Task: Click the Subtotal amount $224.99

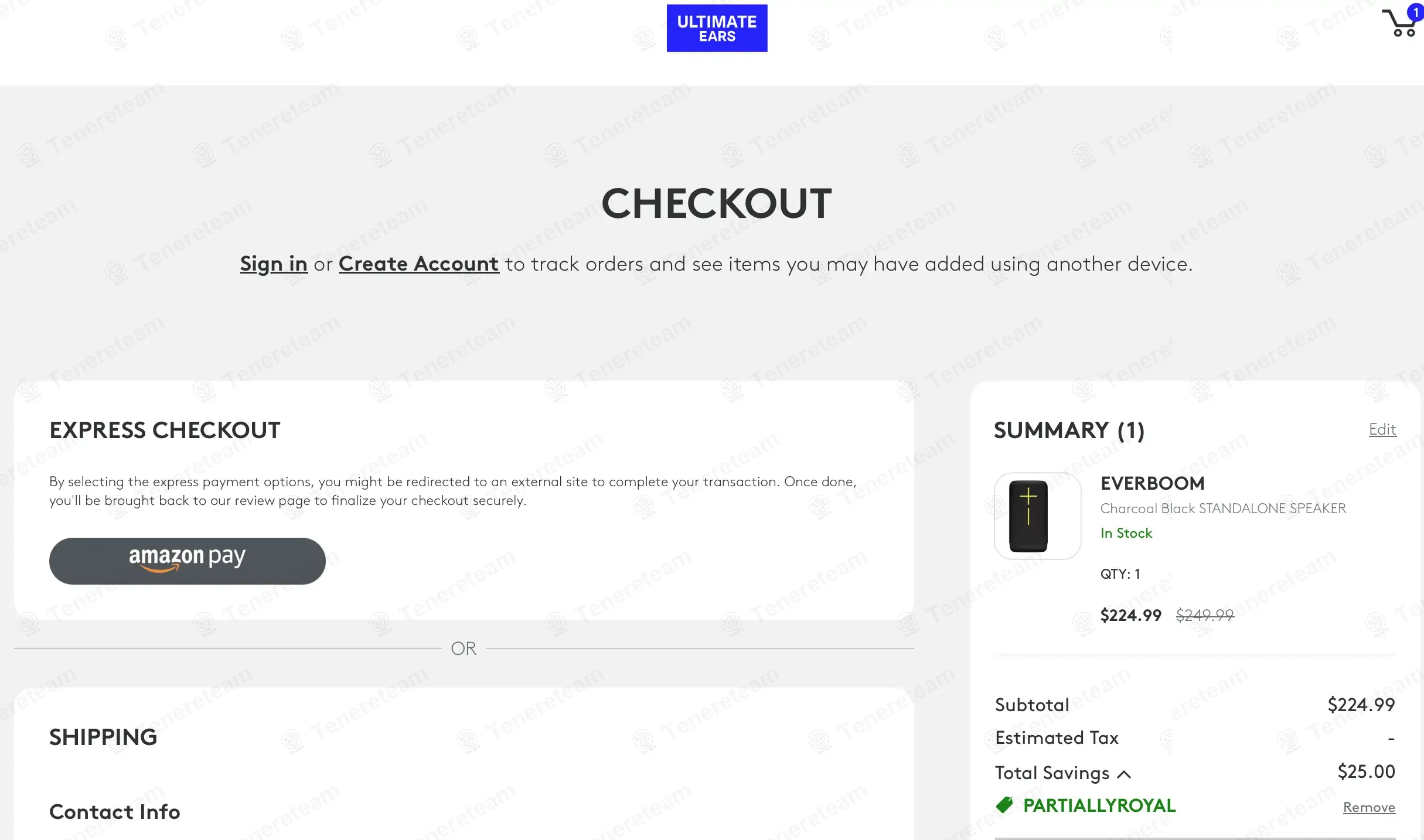Action: pos(1361,705)
